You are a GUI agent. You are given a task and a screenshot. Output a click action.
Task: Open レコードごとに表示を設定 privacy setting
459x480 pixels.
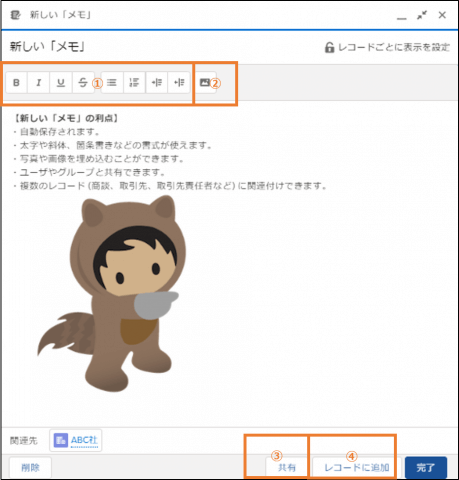tap(387, 47)
